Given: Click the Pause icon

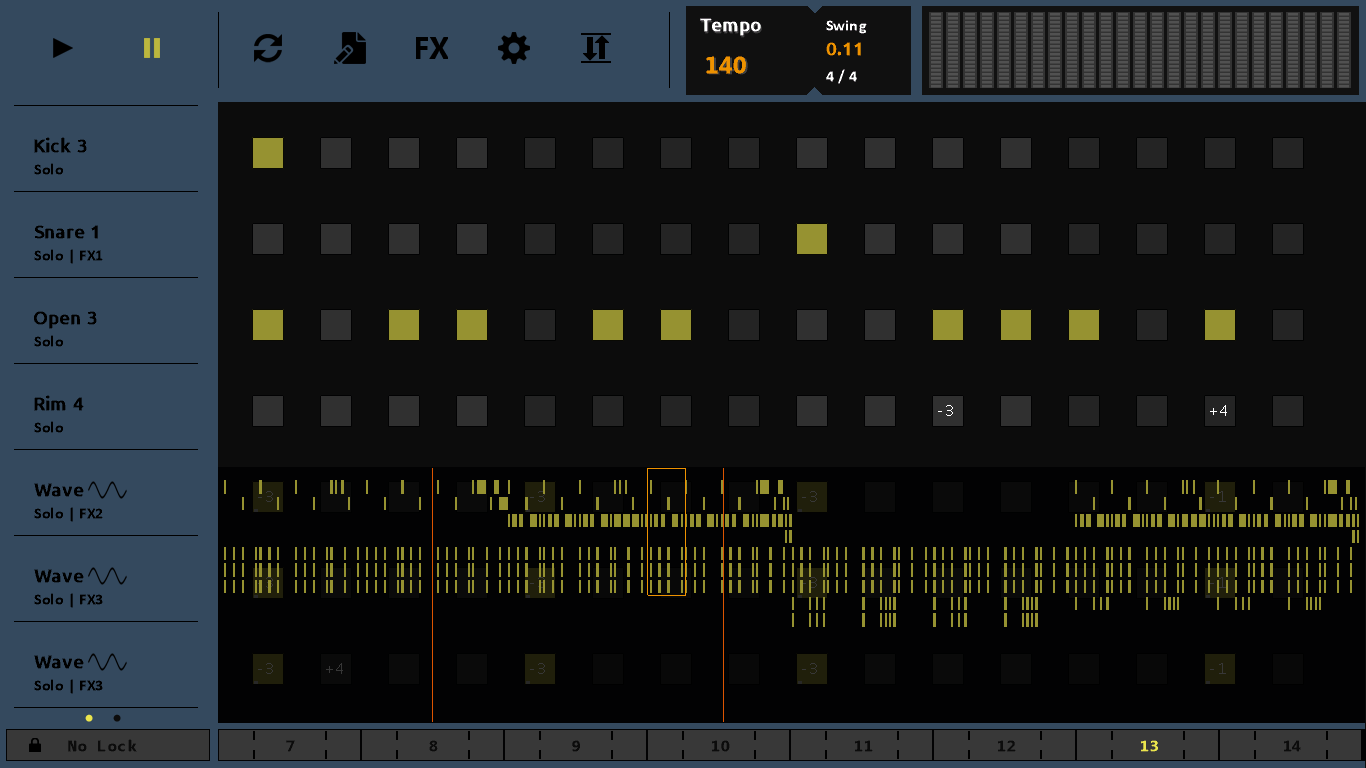Looking at the screenshot, I should pos(152,48).
